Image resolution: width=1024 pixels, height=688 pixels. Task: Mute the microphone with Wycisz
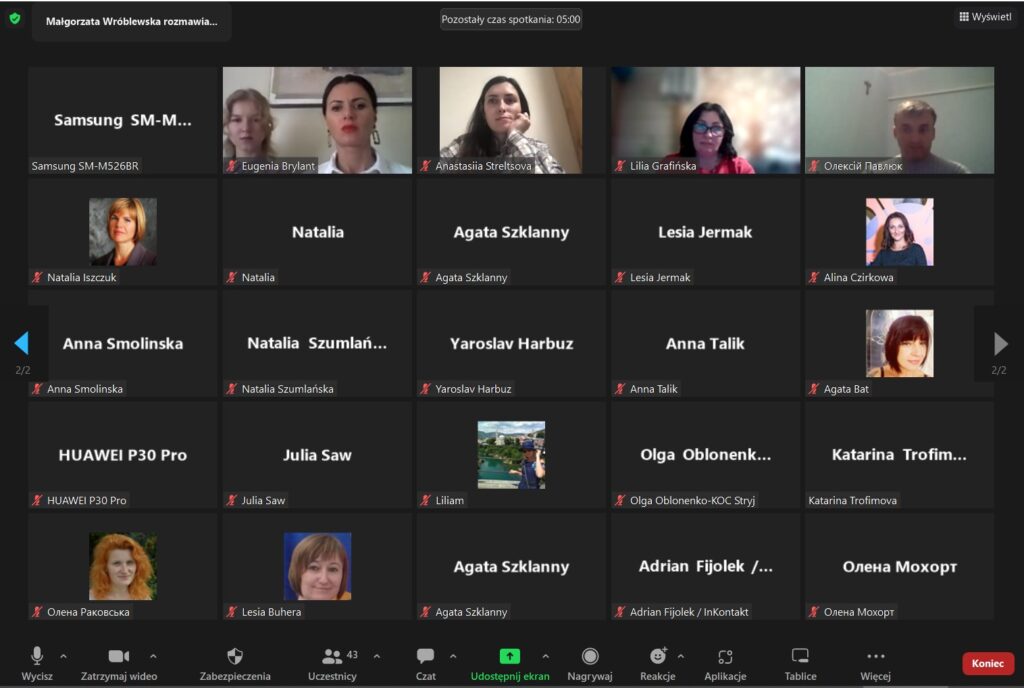point(37,657)
